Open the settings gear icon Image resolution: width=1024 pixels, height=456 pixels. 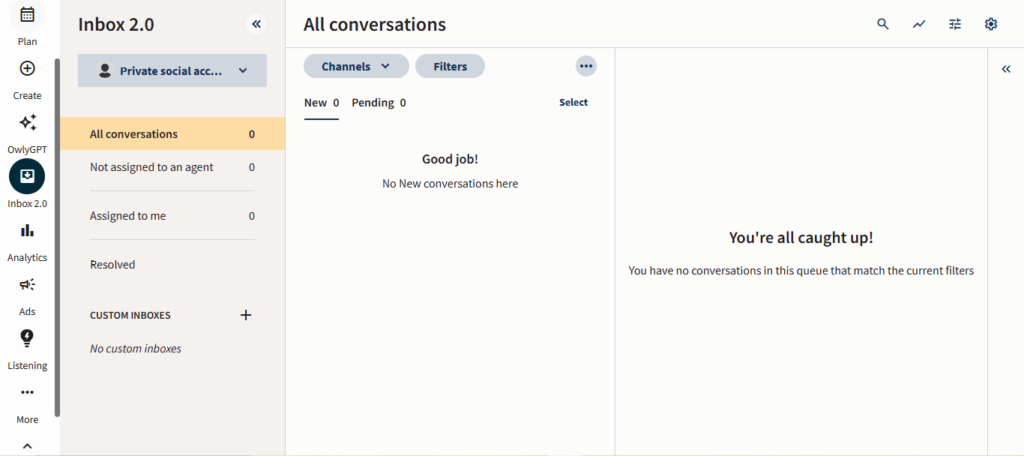click(x=991, y=24)
